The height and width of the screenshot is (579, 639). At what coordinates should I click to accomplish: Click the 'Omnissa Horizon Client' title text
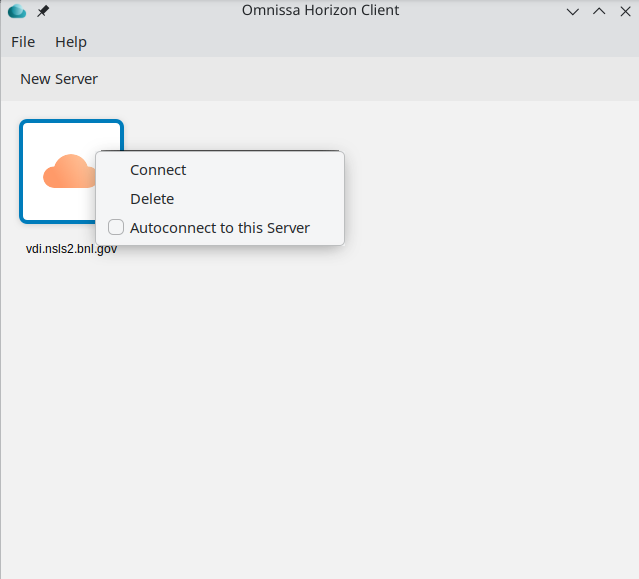pyautogui.click(x=320, y=11)
